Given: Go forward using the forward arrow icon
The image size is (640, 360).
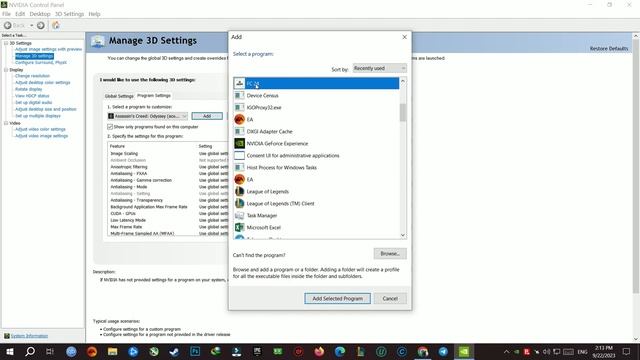Looking at the screenshot, I should 40,25.
